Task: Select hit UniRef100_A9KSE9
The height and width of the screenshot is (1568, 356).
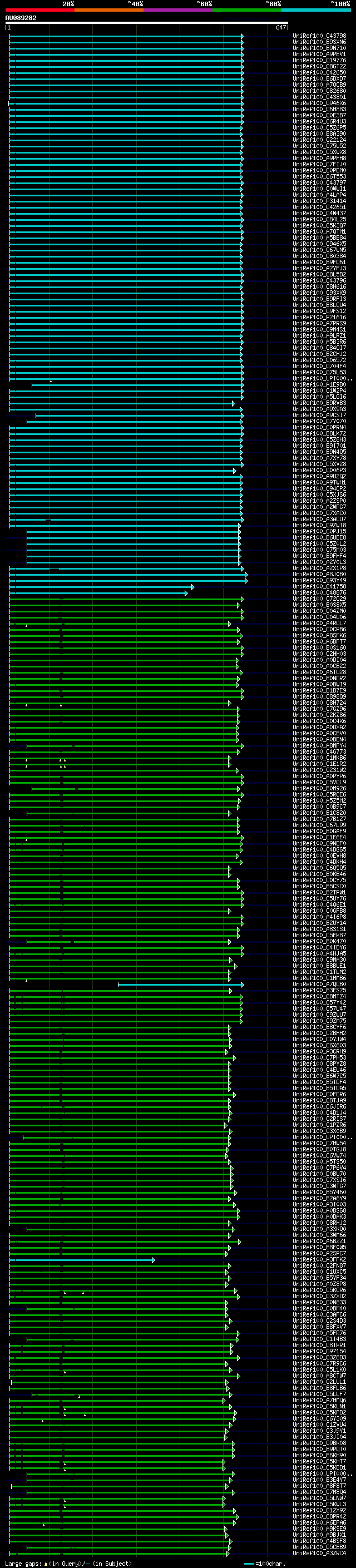Action: coord(319,1529)
